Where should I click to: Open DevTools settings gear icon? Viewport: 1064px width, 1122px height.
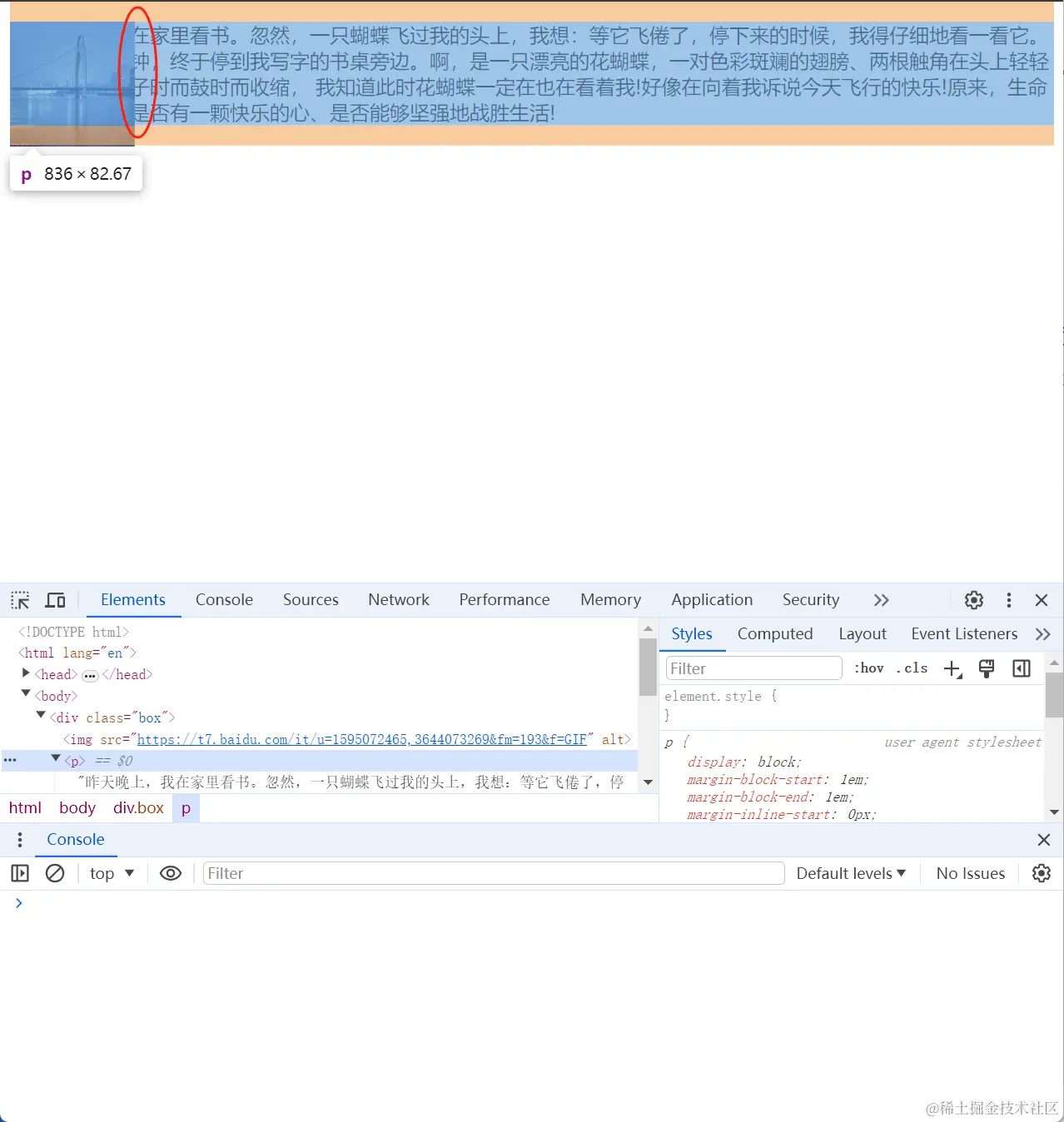[974, 600]
